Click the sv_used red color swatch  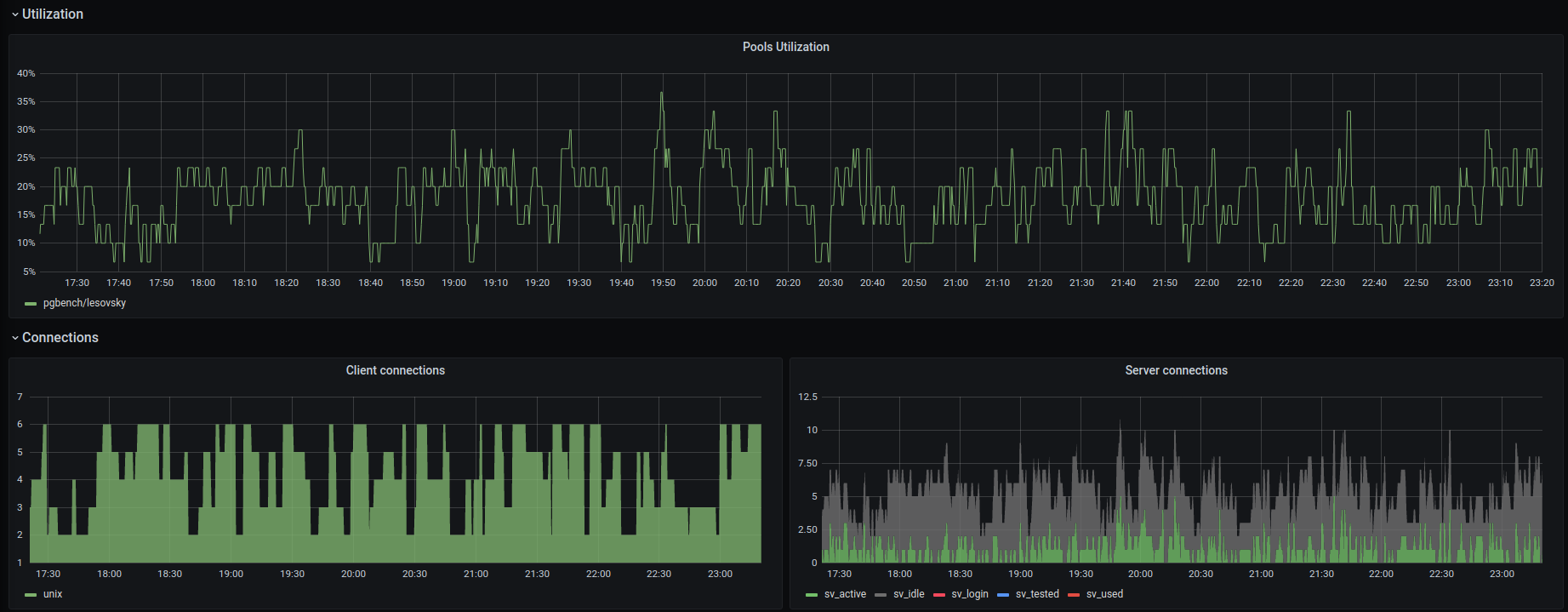(x=1074, y=595)
